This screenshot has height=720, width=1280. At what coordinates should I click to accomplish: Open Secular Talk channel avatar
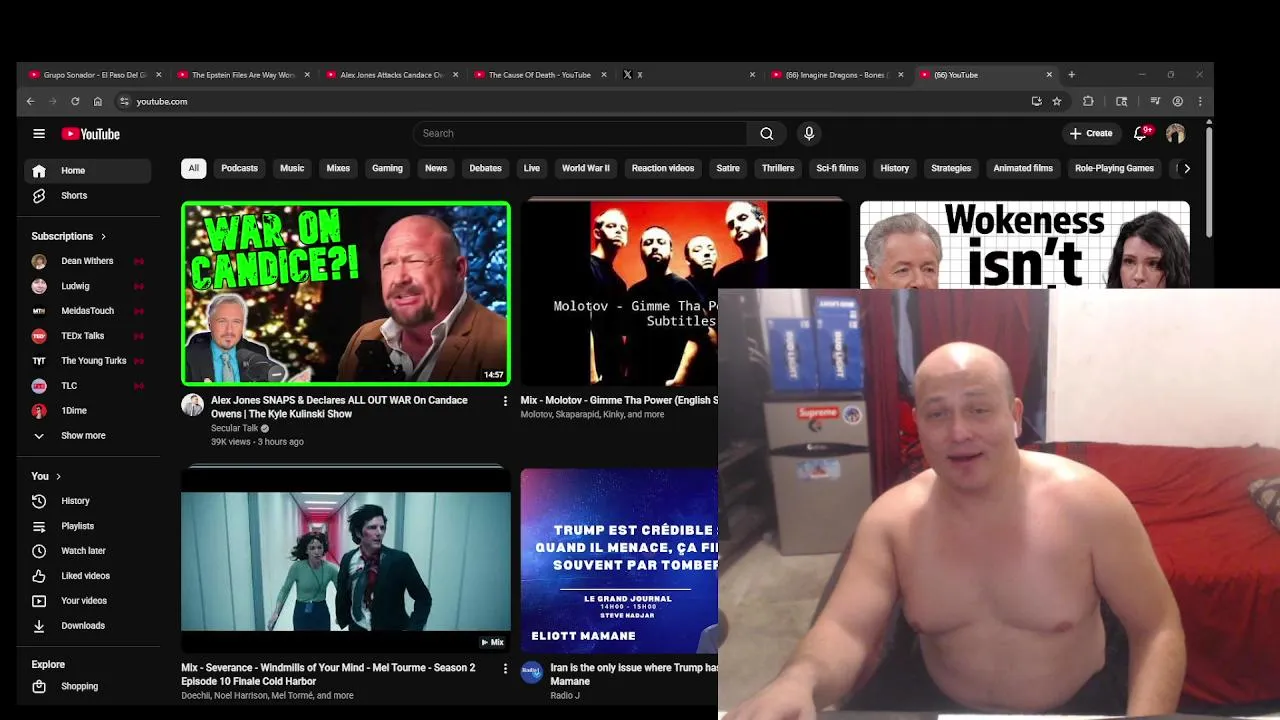pos(192,405)
